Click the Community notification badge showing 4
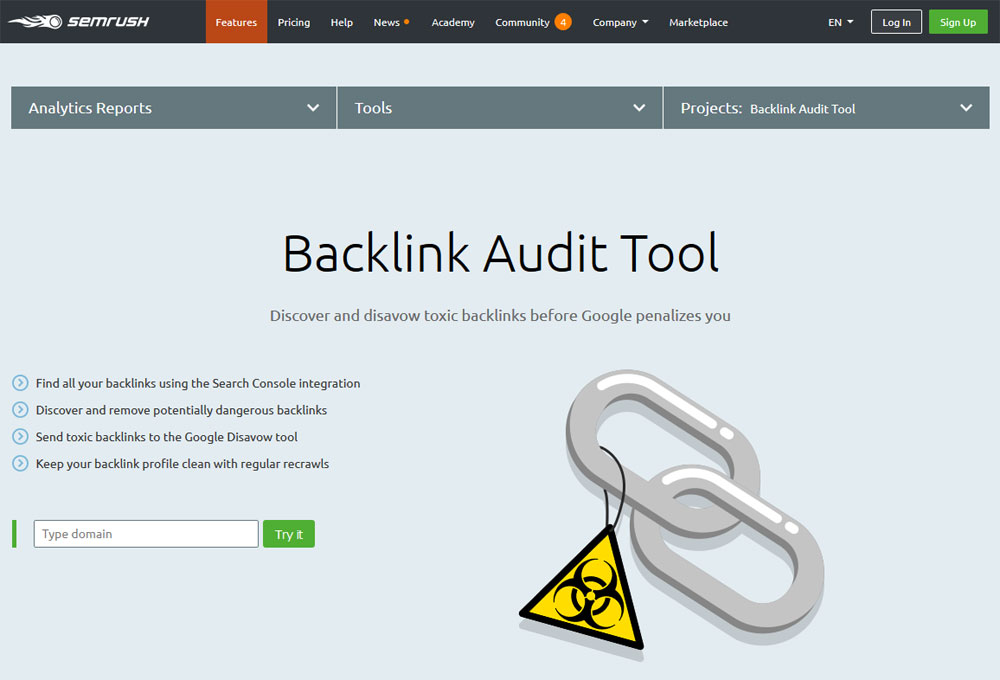 [563, 22]
